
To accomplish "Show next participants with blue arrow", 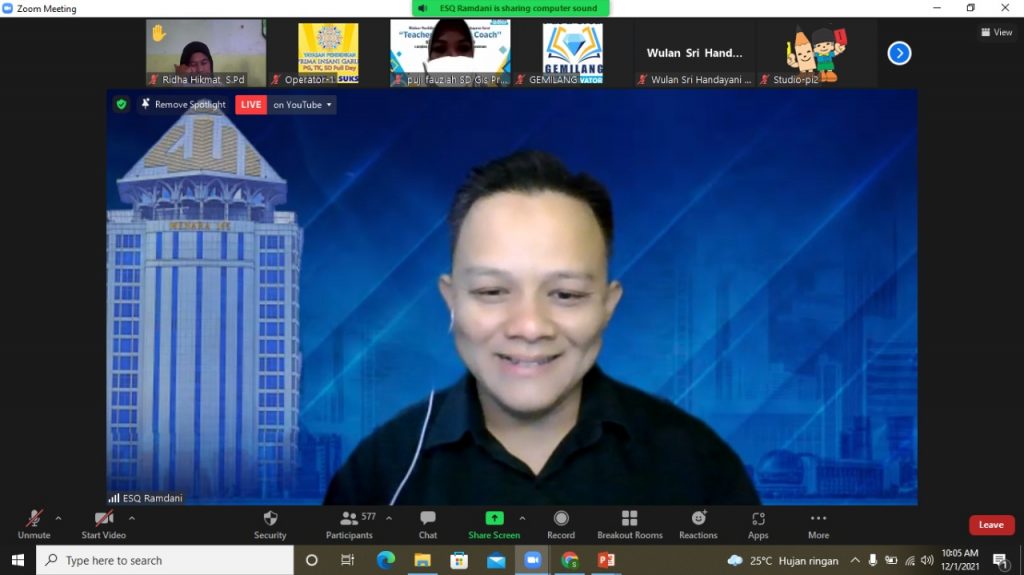I will pyautogui.click(x=899, y=53).
